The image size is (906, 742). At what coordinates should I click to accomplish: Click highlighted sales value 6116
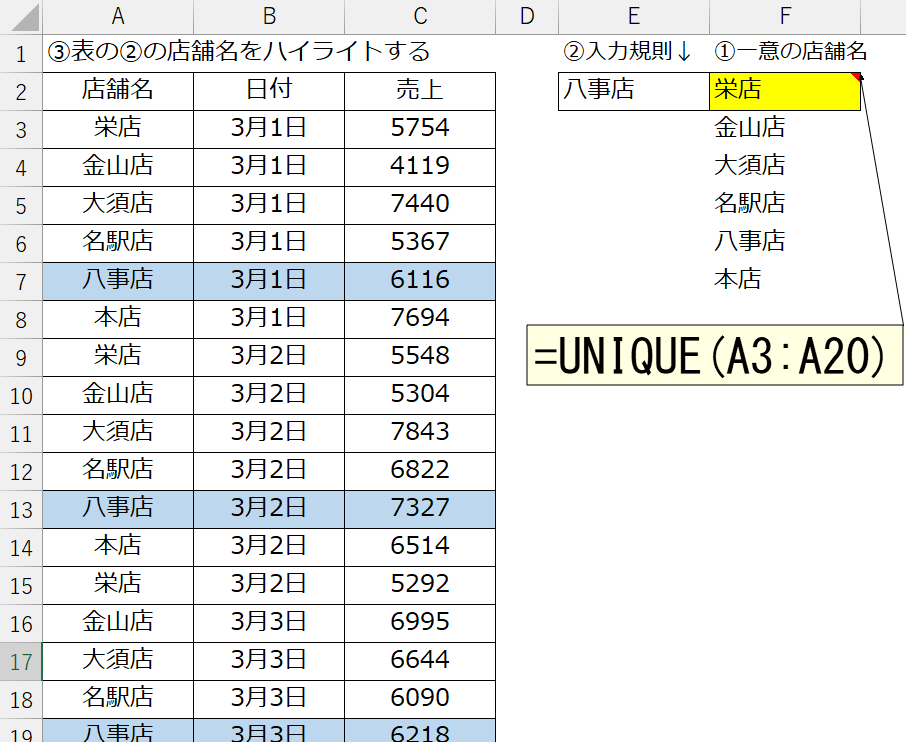click(420, 281)
